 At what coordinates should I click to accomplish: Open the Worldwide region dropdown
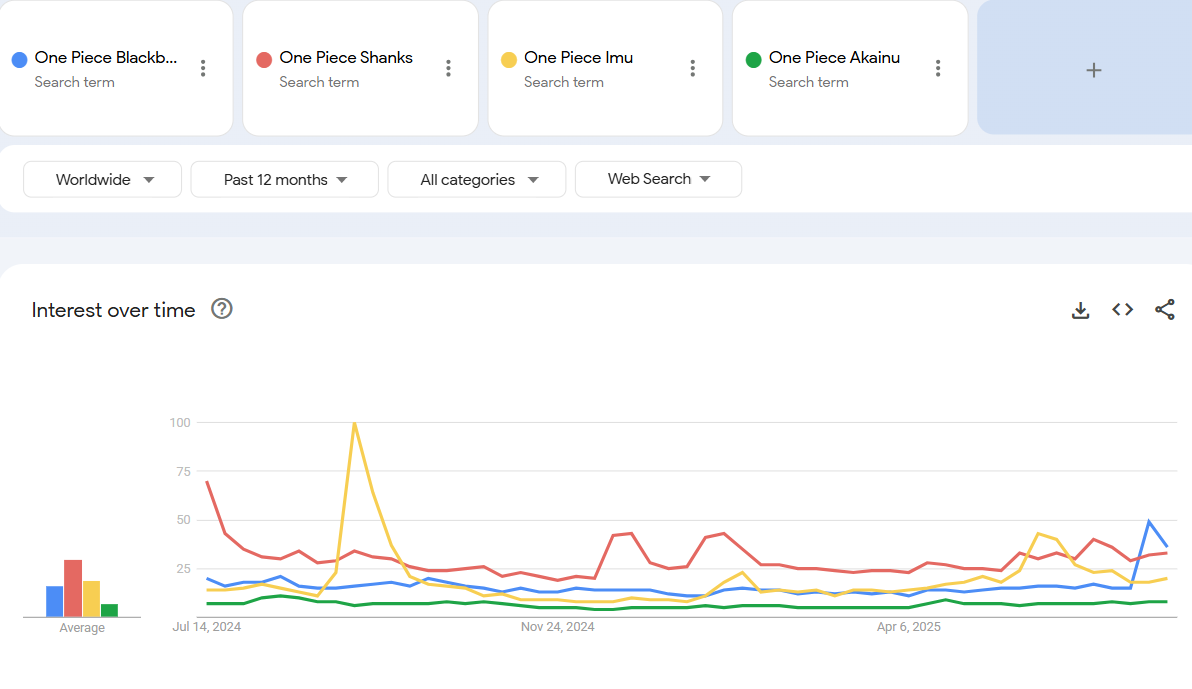point(103,179)
